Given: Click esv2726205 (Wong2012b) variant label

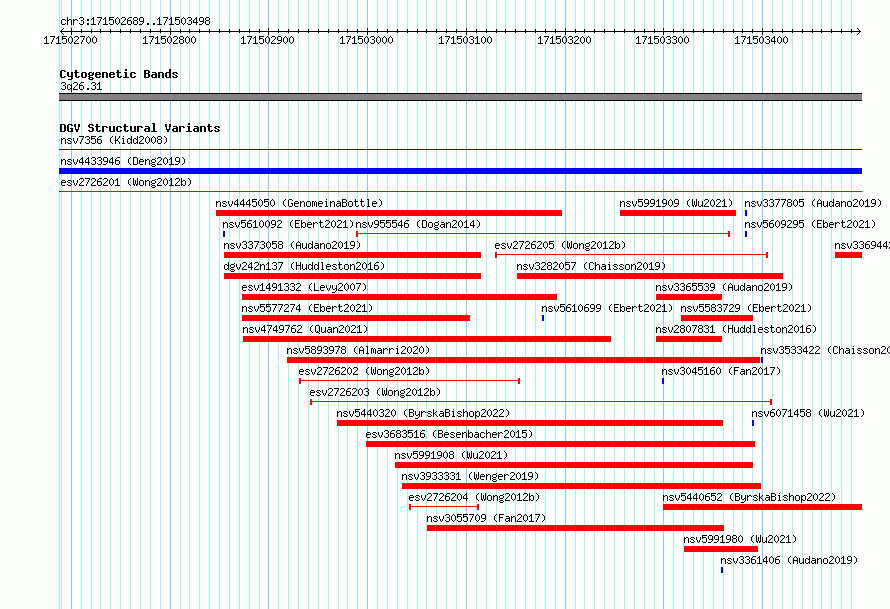Looking at the screenshot, I should click(x=560, y=245).
